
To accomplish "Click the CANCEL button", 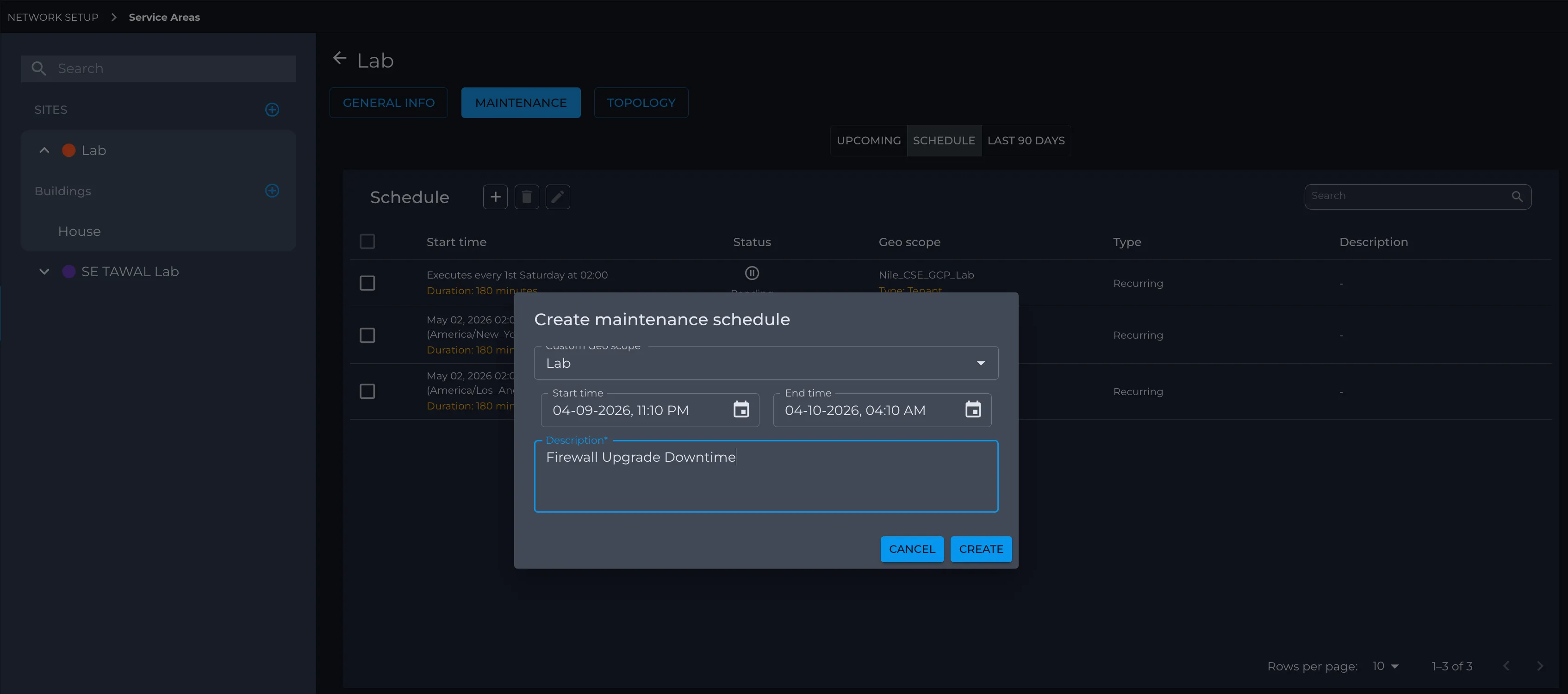I will (x=912, y=549).
